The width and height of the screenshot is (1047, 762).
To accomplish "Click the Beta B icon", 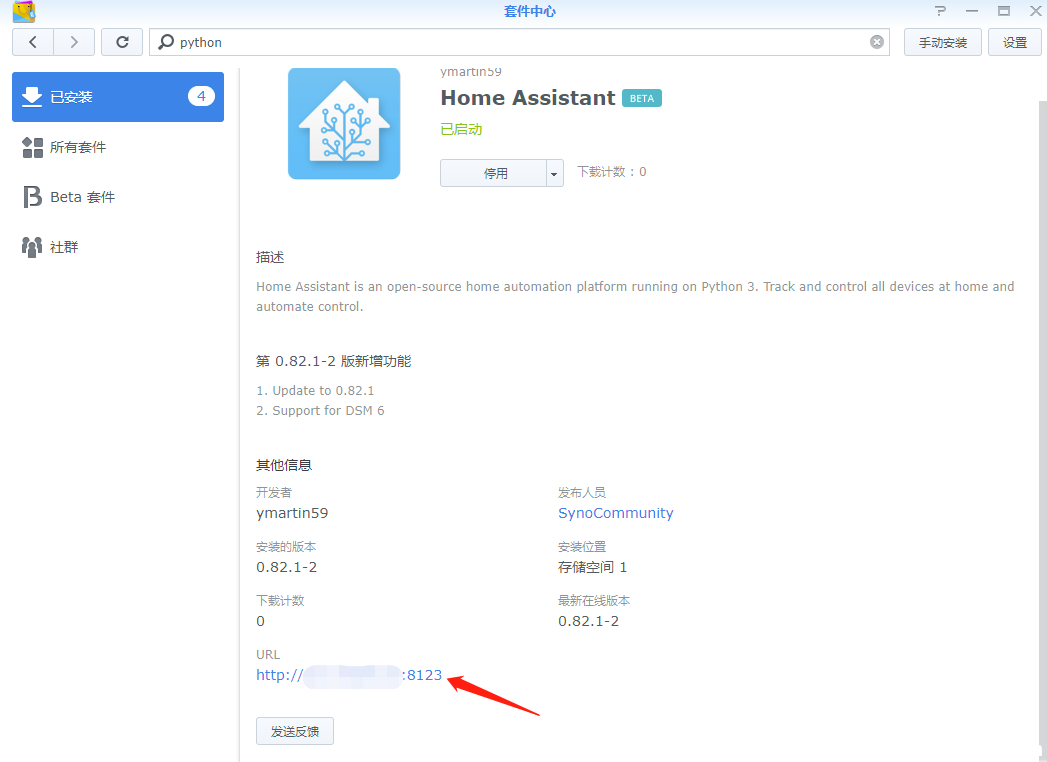I will click(32, 197).
